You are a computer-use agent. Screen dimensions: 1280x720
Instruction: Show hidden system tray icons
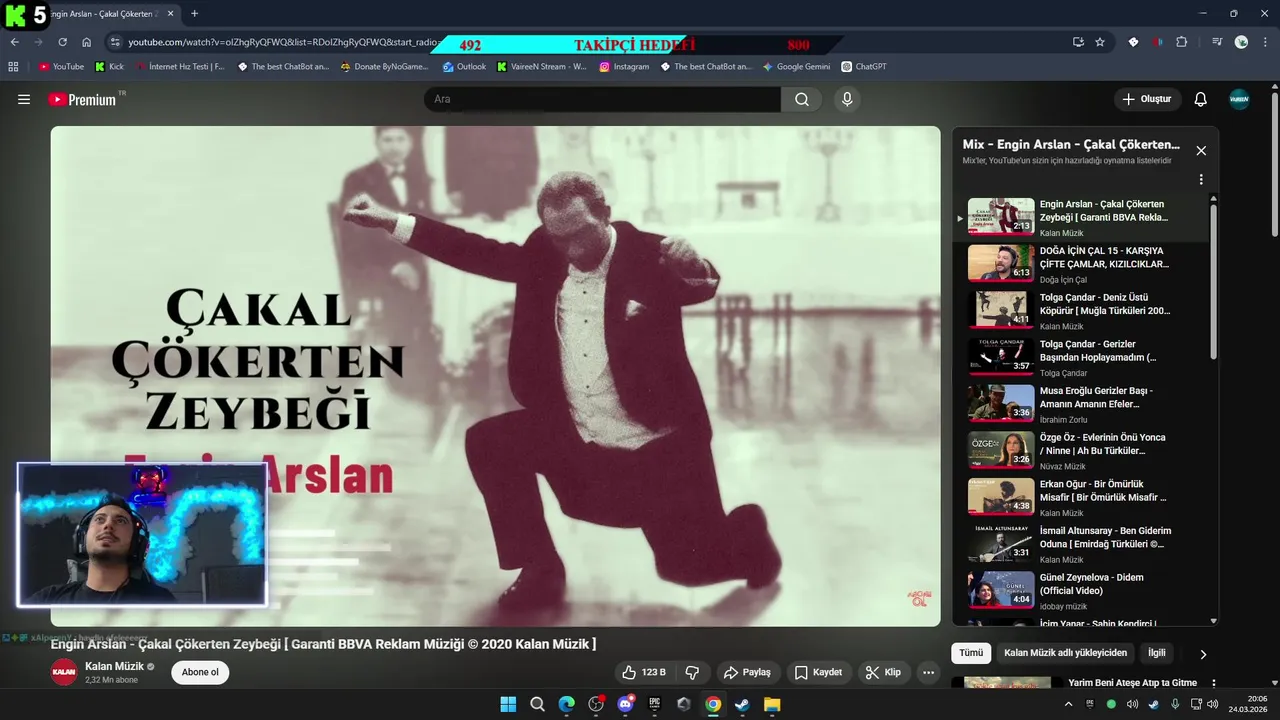coord(1068,704)
